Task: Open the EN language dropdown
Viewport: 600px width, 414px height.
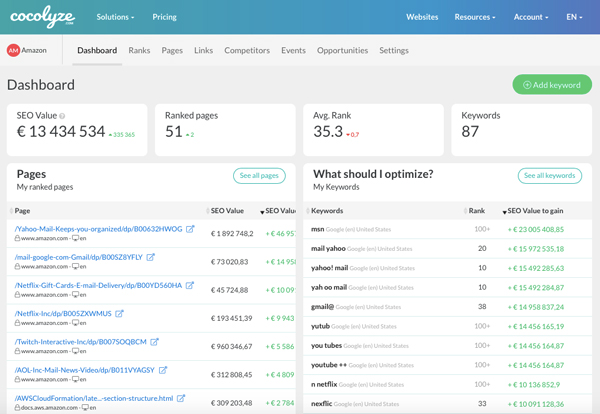Action: point(574,17)
